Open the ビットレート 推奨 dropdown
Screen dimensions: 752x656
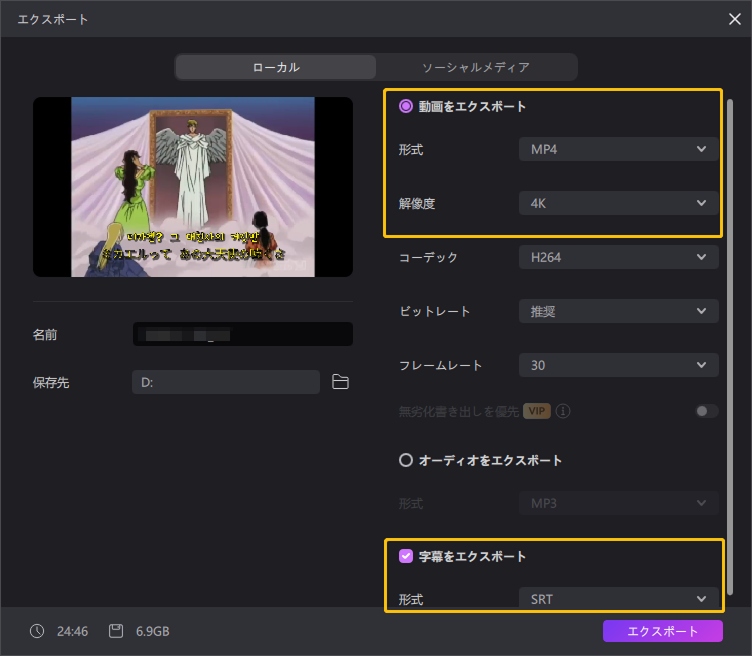(618, 311)
